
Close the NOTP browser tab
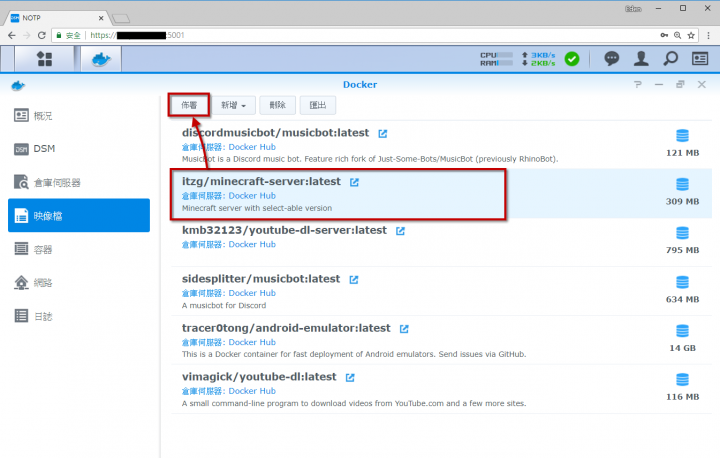point(101,18)
